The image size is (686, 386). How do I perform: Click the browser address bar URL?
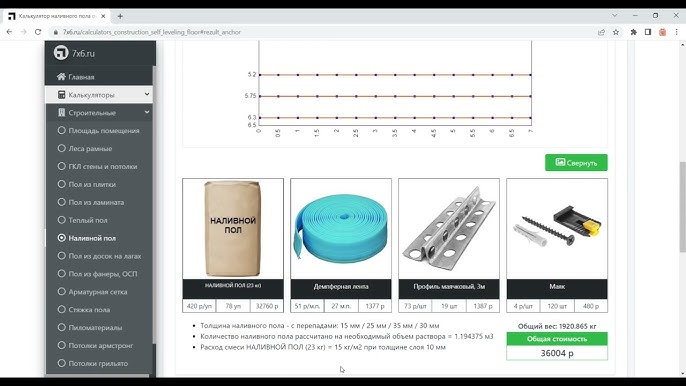(x=151, y=32)
